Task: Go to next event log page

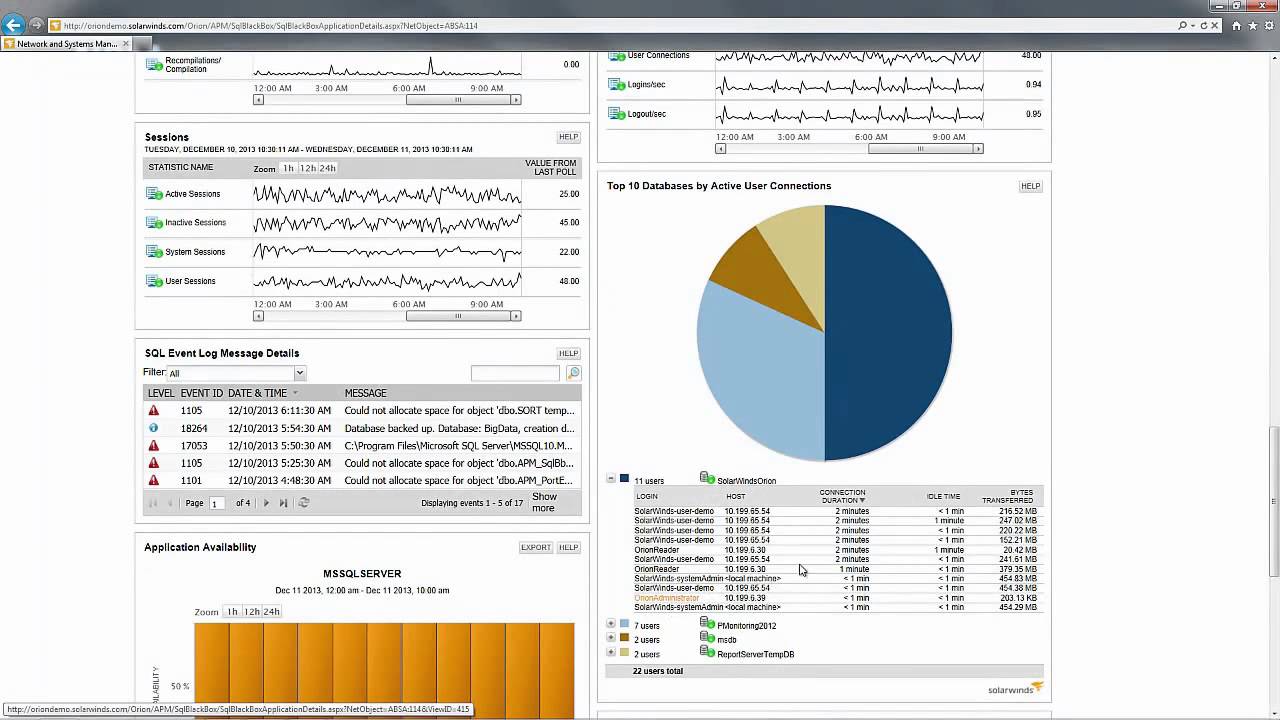Action: pos(266,503)
